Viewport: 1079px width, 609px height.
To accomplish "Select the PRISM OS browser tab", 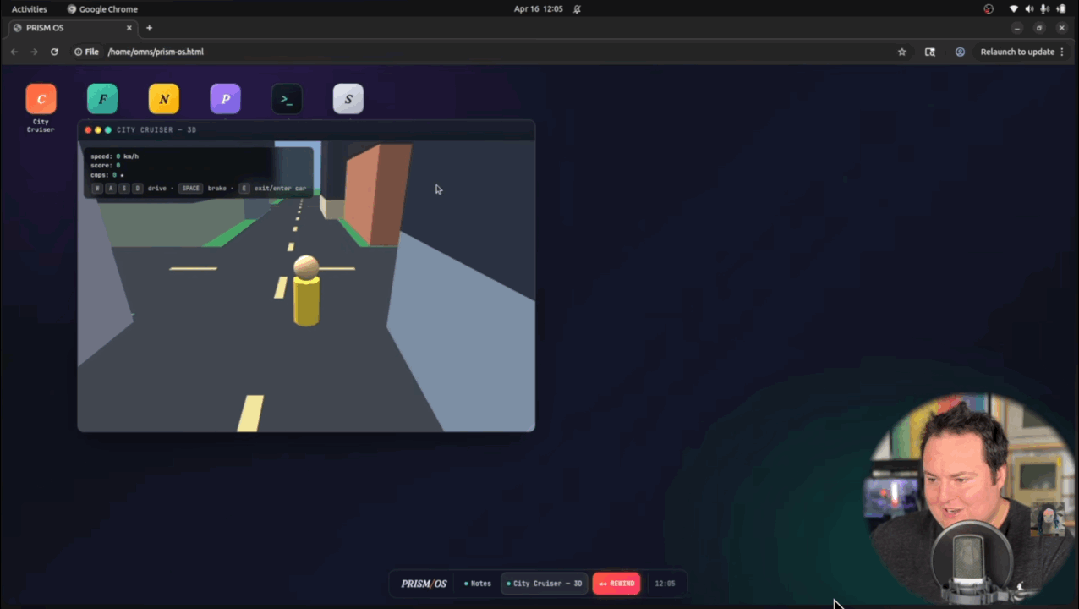I will pos(72,28).
